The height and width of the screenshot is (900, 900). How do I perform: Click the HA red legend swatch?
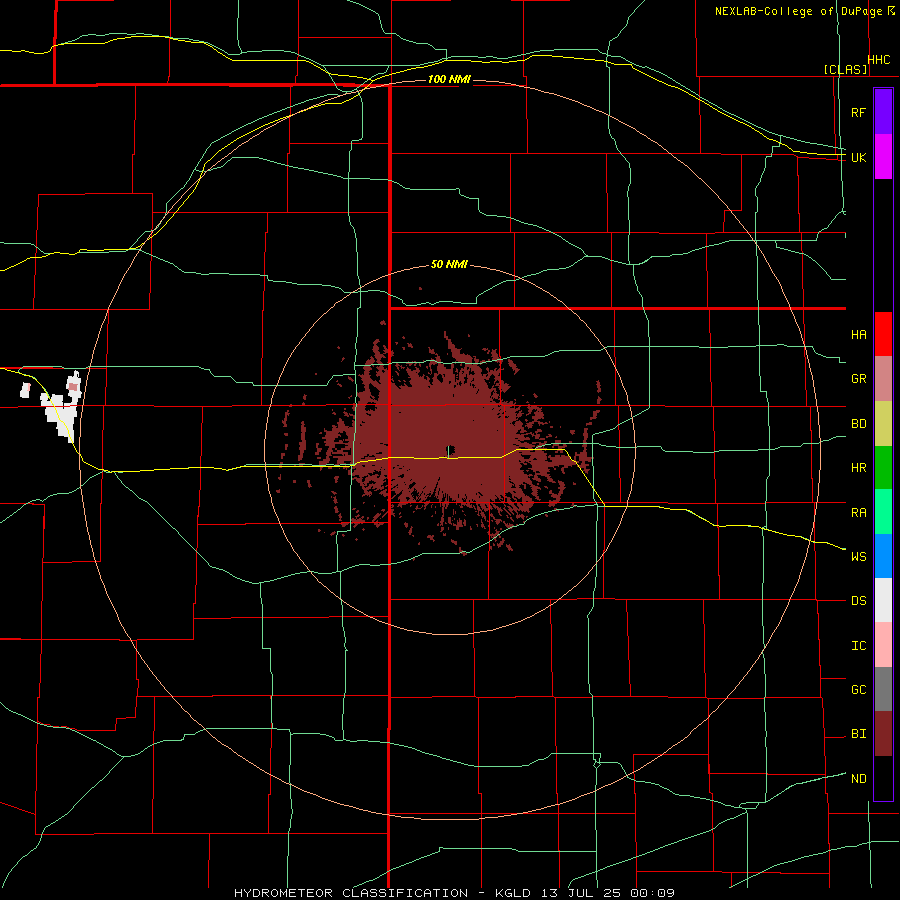883,334
